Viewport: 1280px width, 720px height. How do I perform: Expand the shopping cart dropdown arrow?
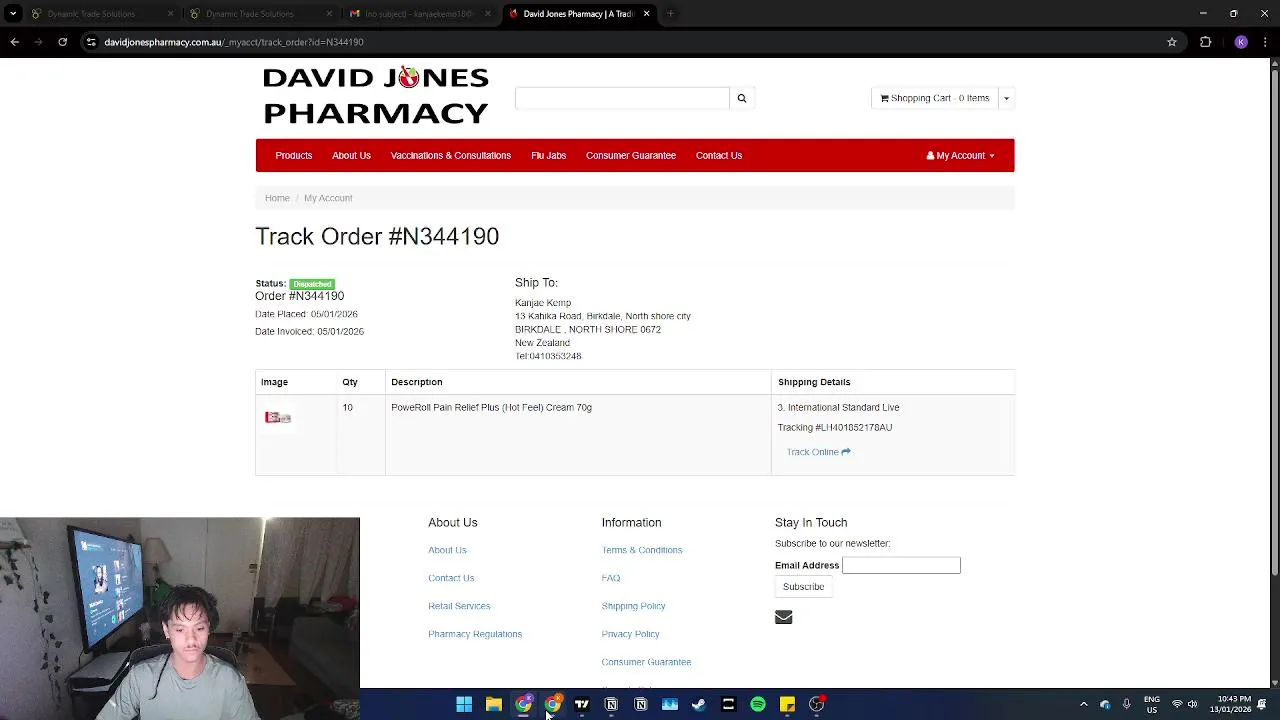(1006, 98)
